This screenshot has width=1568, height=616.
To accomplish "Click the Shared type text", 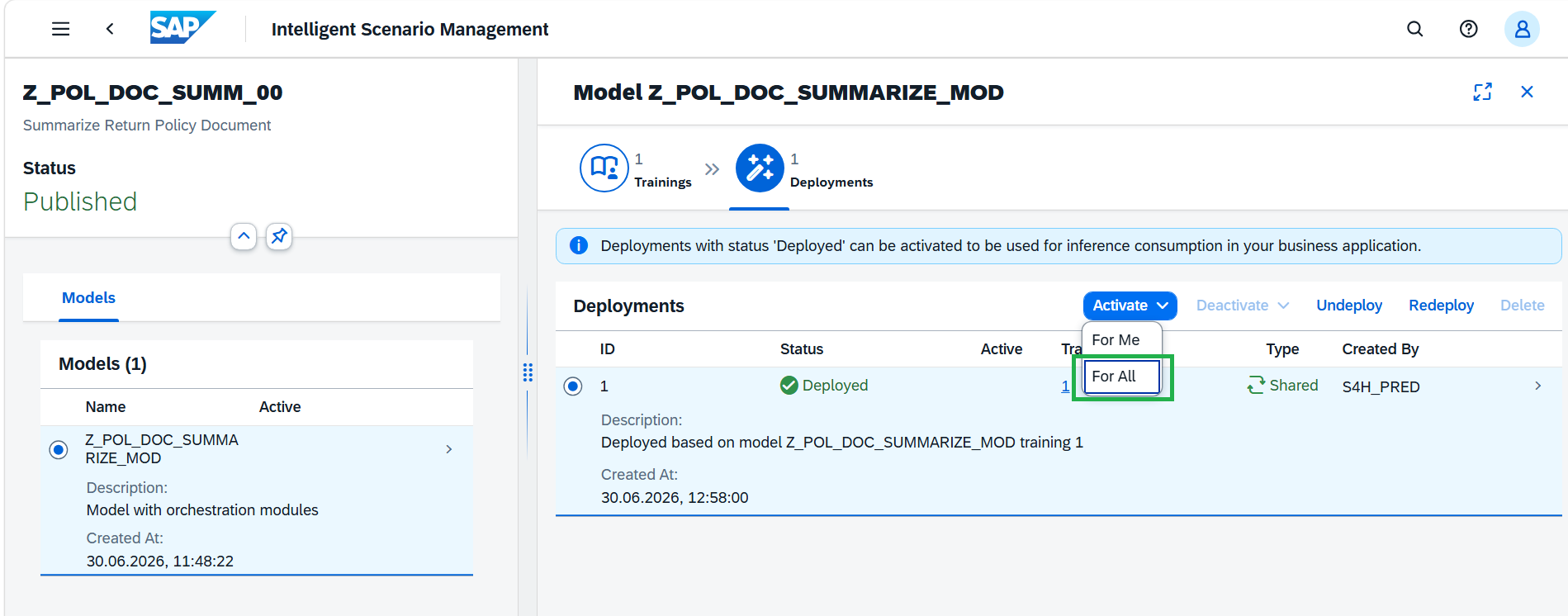I will click(1293, 386).
